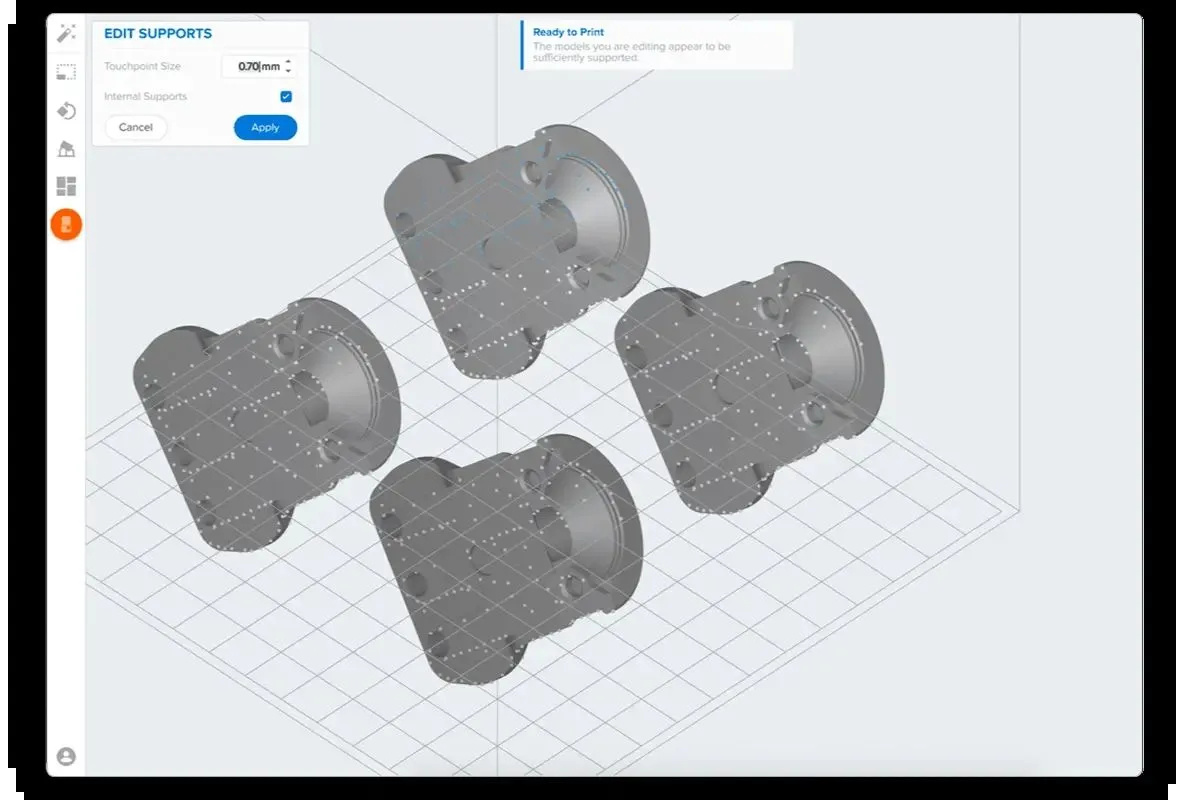Select the Orientation rotate tool
Screen dimensions: 1200x800
[x=66, y=110]
